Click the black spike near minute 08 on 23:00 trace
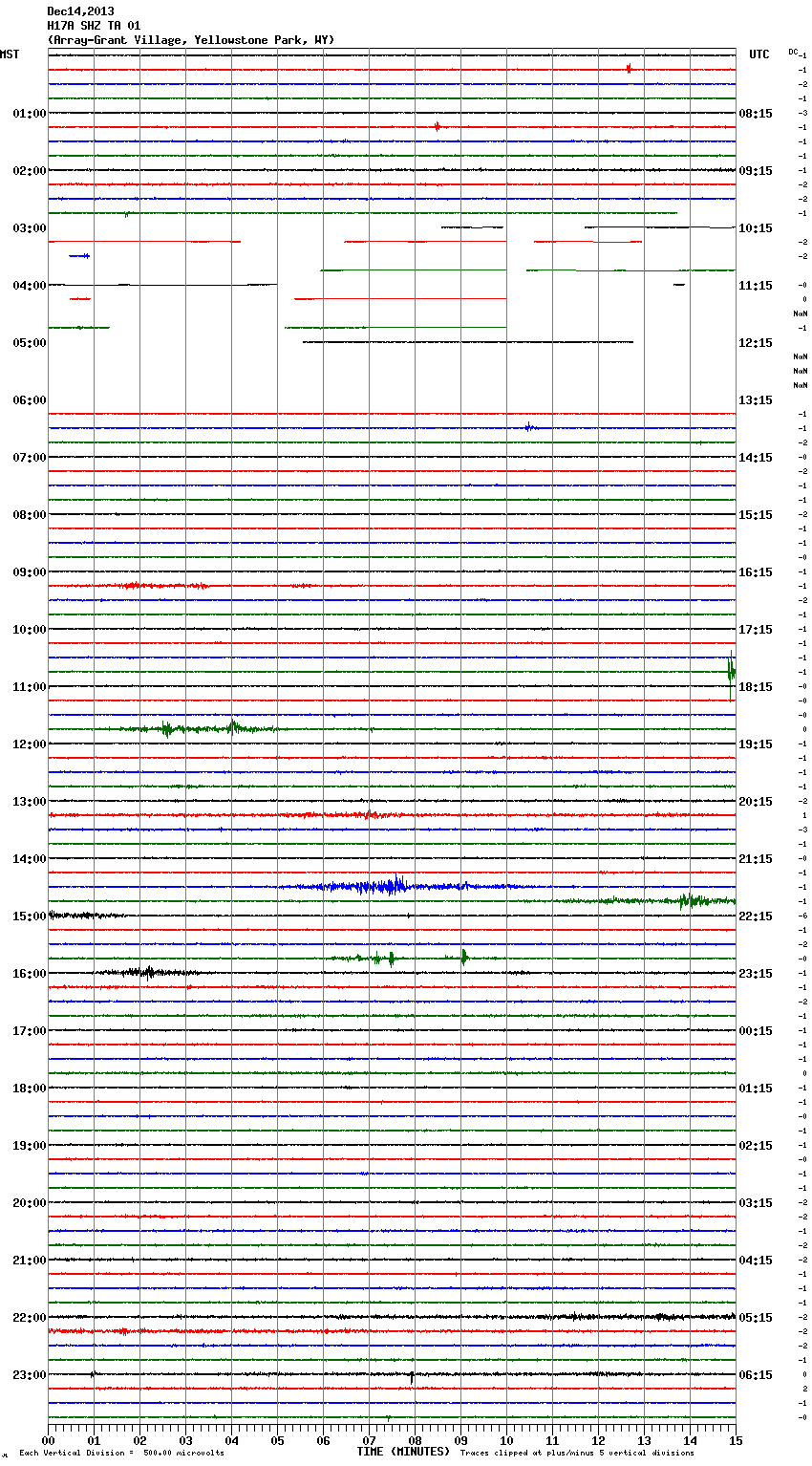Screen dimensions: 812x1466 [412, 1377]
